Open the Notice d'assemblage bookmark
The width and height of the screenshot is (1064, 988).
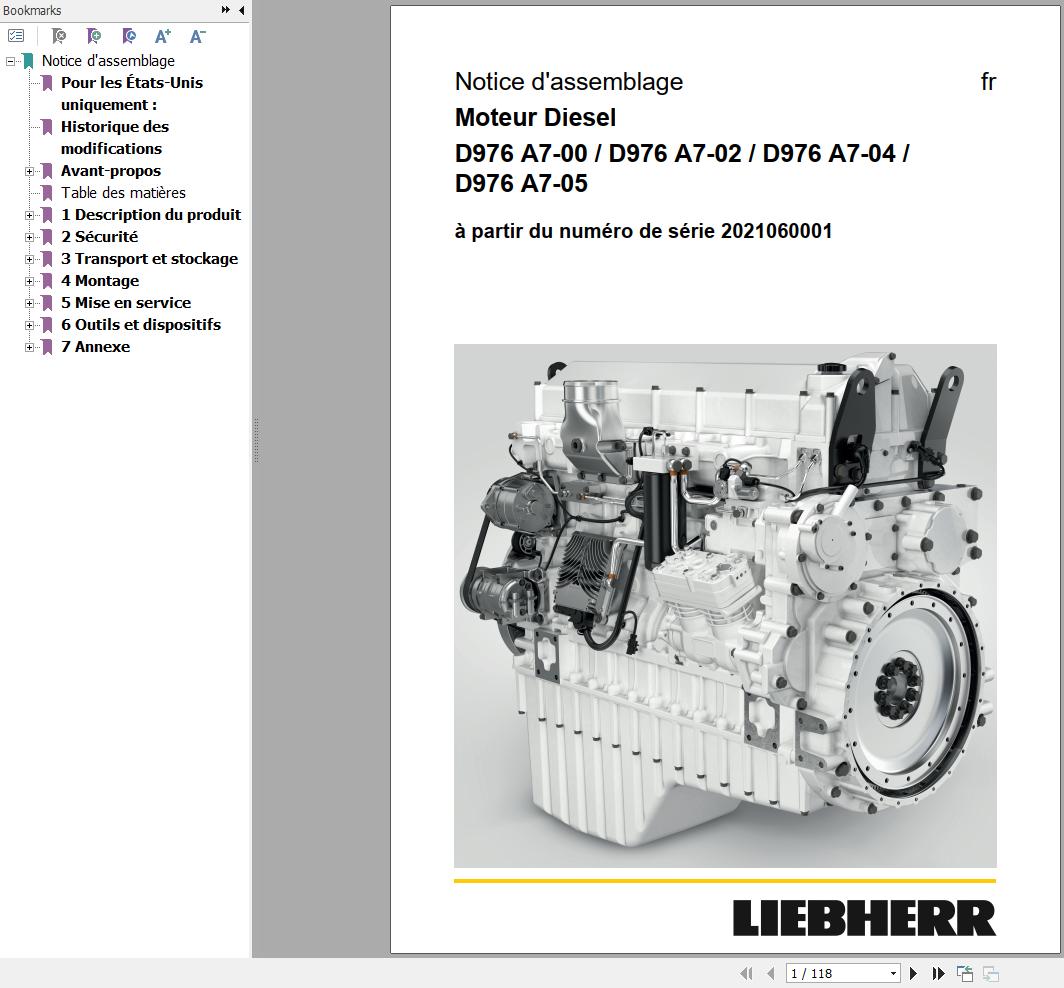tap(109, 61)
